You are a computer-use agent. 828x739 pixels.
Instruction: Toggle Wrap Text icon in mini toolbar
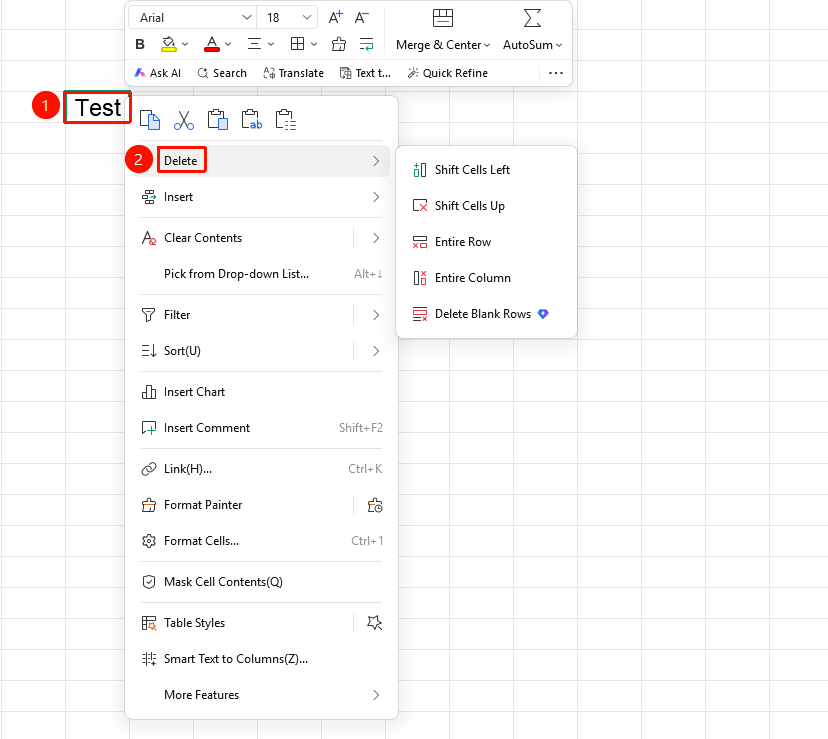point(366,44)
